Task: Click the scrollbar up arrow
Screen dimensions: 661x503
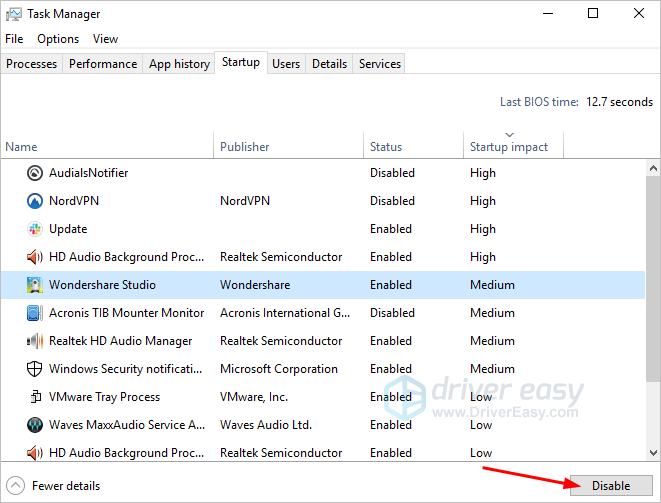Action: tap(653, 168)
